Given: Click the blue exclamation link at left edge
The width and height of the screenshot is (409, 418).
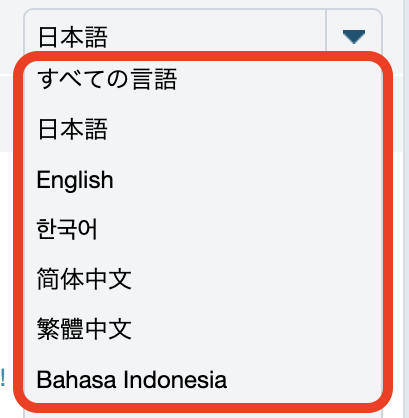Looking at the screenshot, I should pos(3,378).
